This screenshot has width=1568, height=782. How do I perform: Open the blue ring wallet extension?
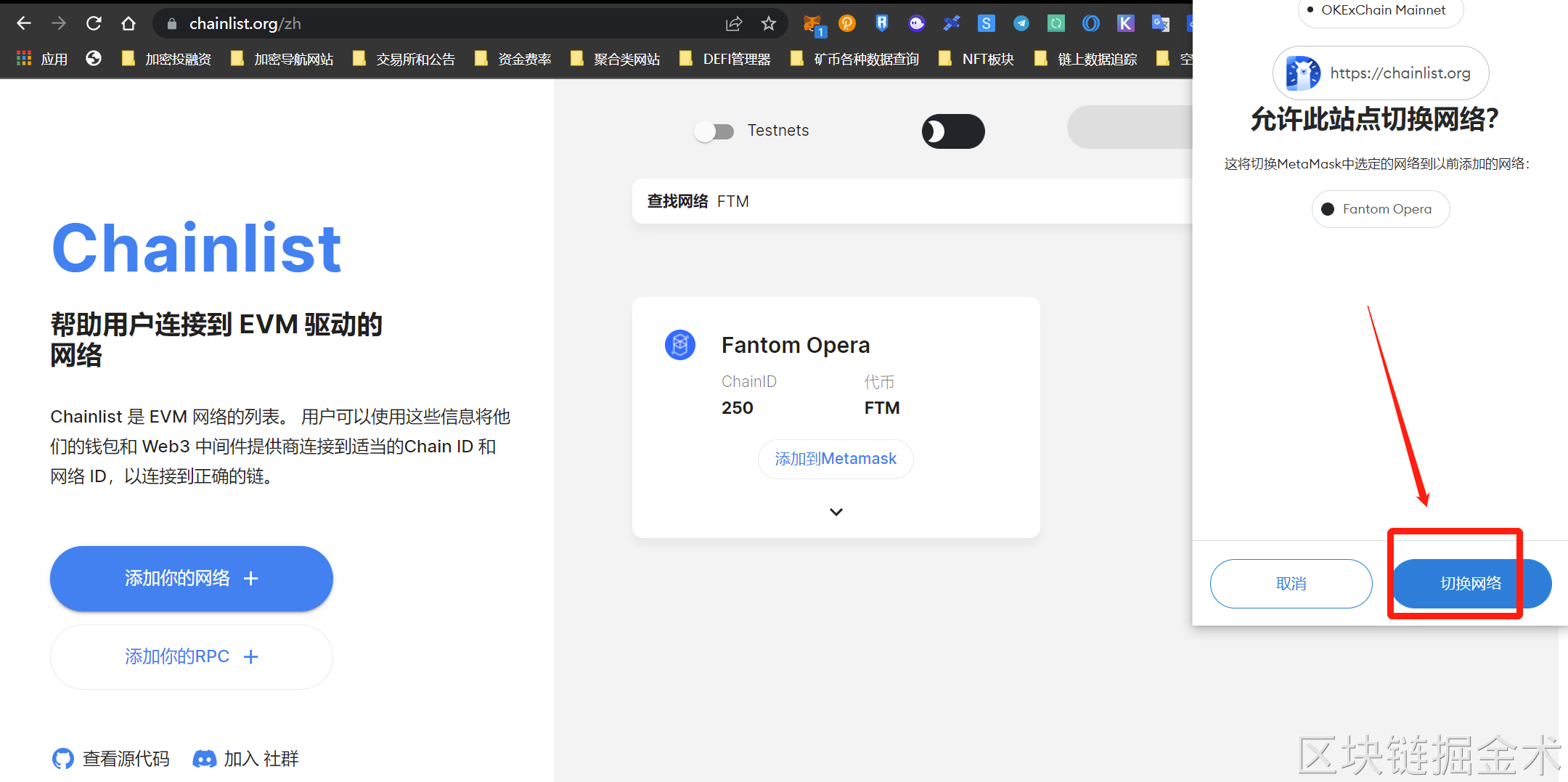point(1091,24)
